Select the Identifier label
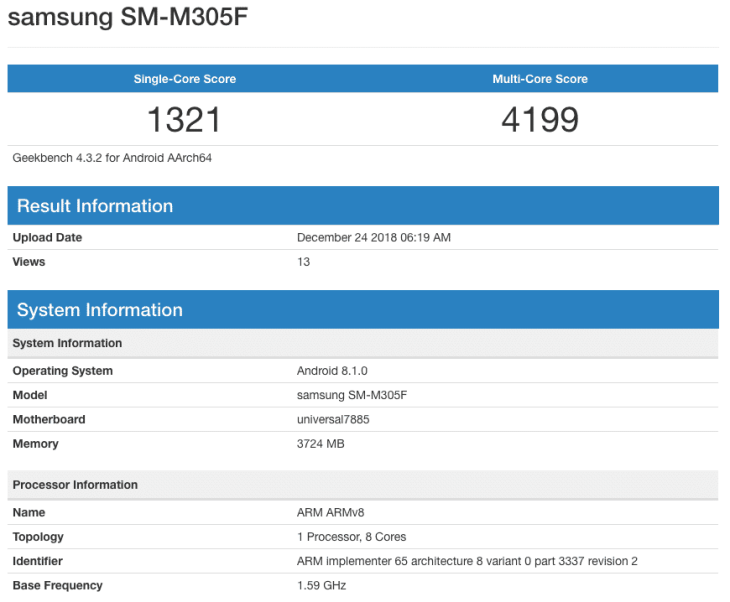 pyautogui.click(x=37, y=561)
